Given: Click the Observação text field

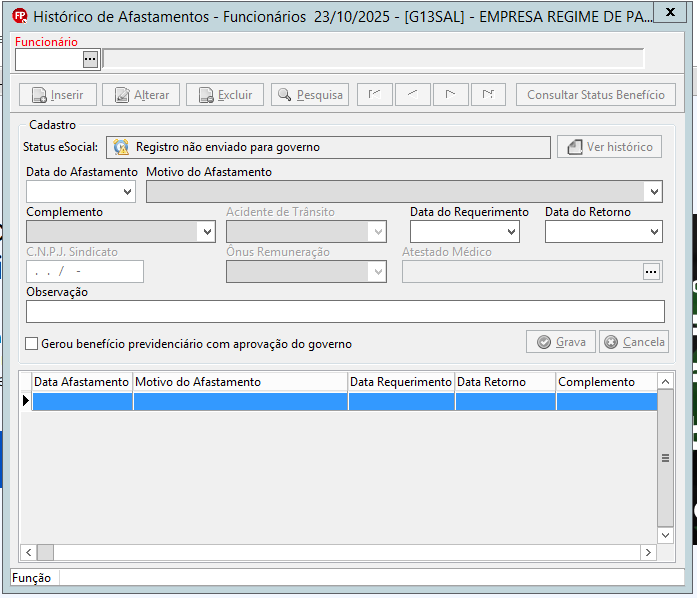Looking at the screenshot, I should pos(345,311).
